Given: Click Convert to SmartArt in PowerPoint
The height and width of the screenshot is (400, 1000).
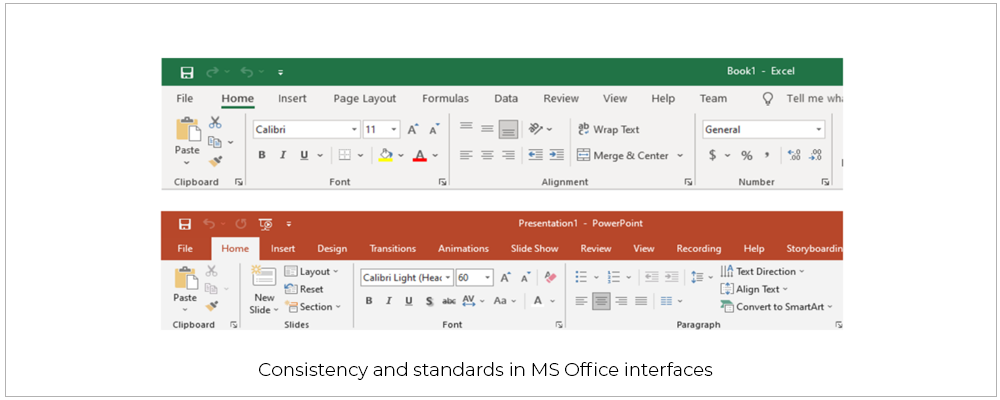Looking at the screenshot, I should pos(777,306).
